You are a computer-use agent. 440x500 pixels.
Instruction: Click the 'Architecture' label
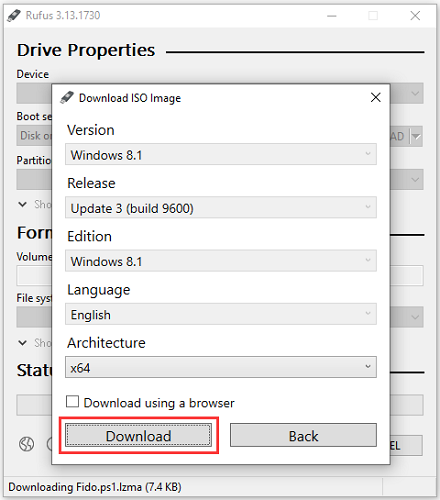tap(106, 343)
